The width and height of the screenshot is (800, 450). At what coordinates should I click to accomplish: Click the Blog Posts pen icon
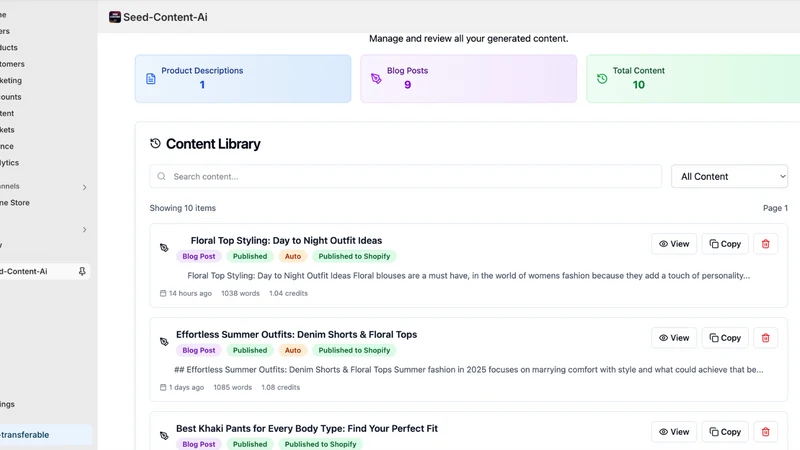coord(376,79)
